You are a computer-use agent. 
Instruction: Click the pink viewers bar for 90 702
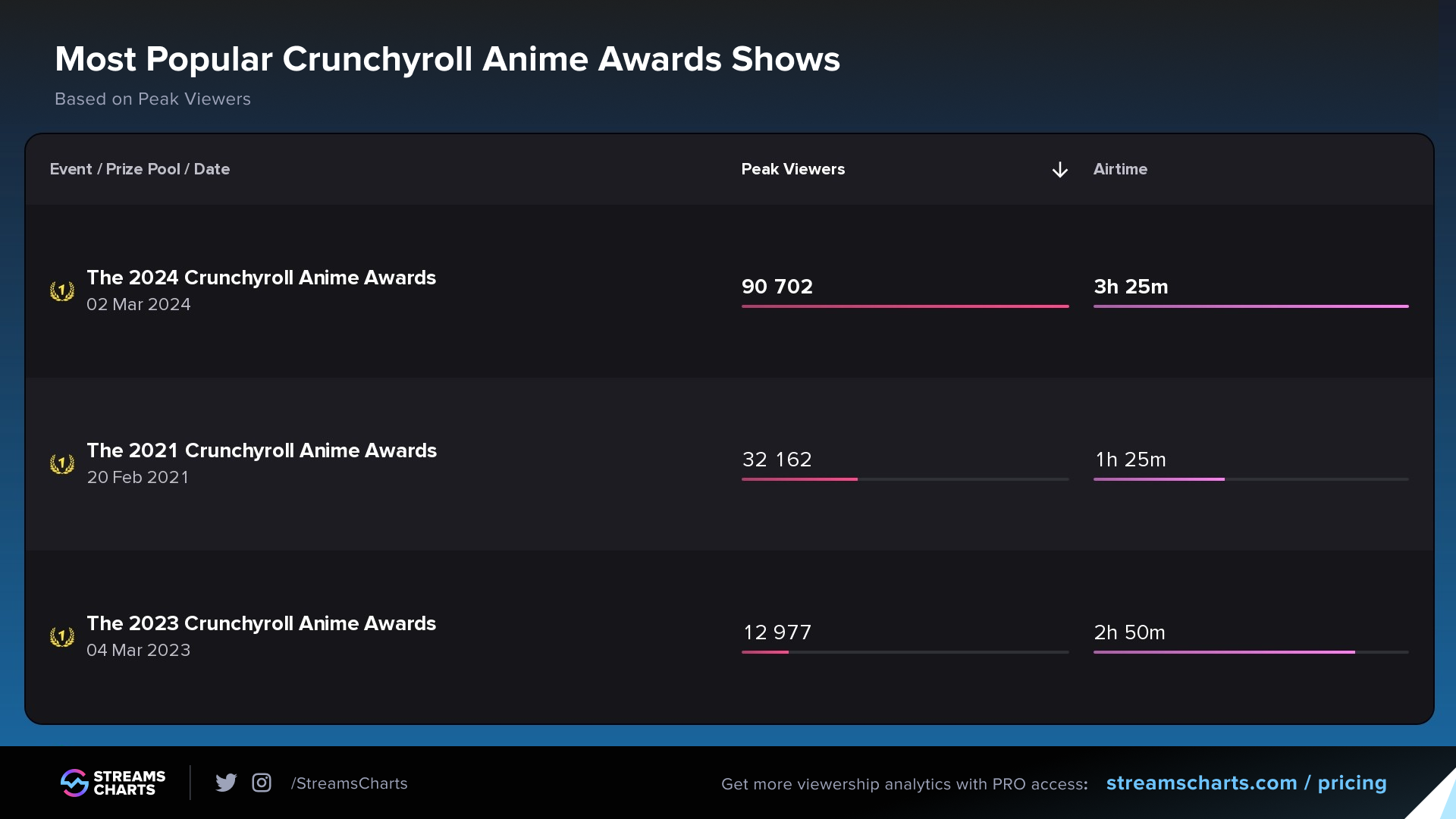905,306
